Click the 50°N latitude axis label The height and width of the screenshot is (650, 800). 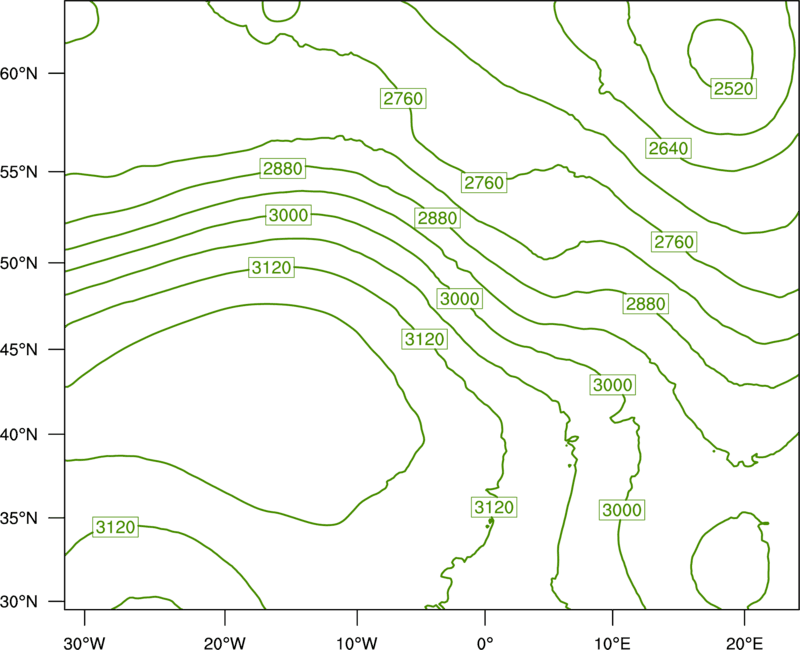tap(19, 263)
